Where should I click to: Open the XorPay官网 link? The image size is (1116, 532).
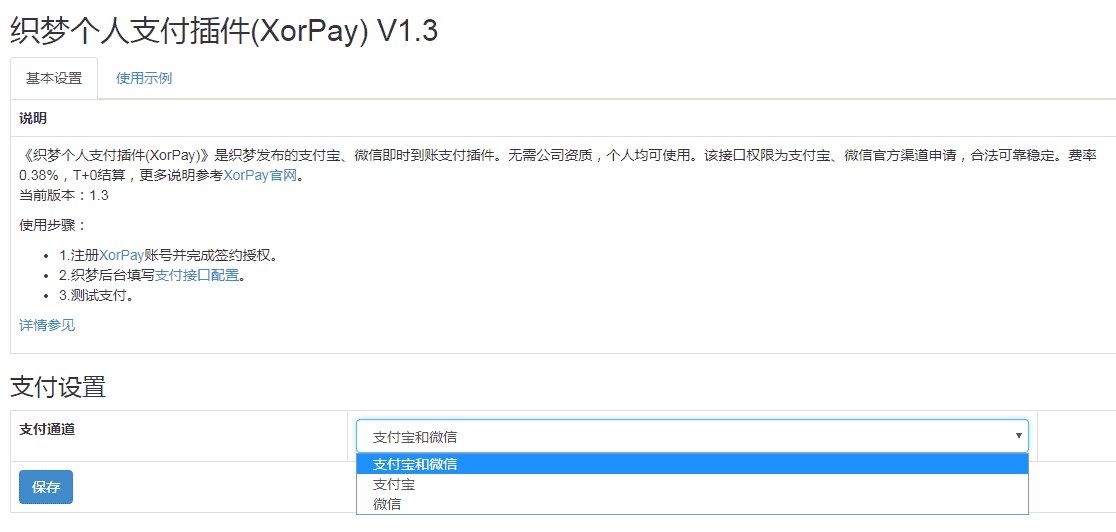click(259, 175)
